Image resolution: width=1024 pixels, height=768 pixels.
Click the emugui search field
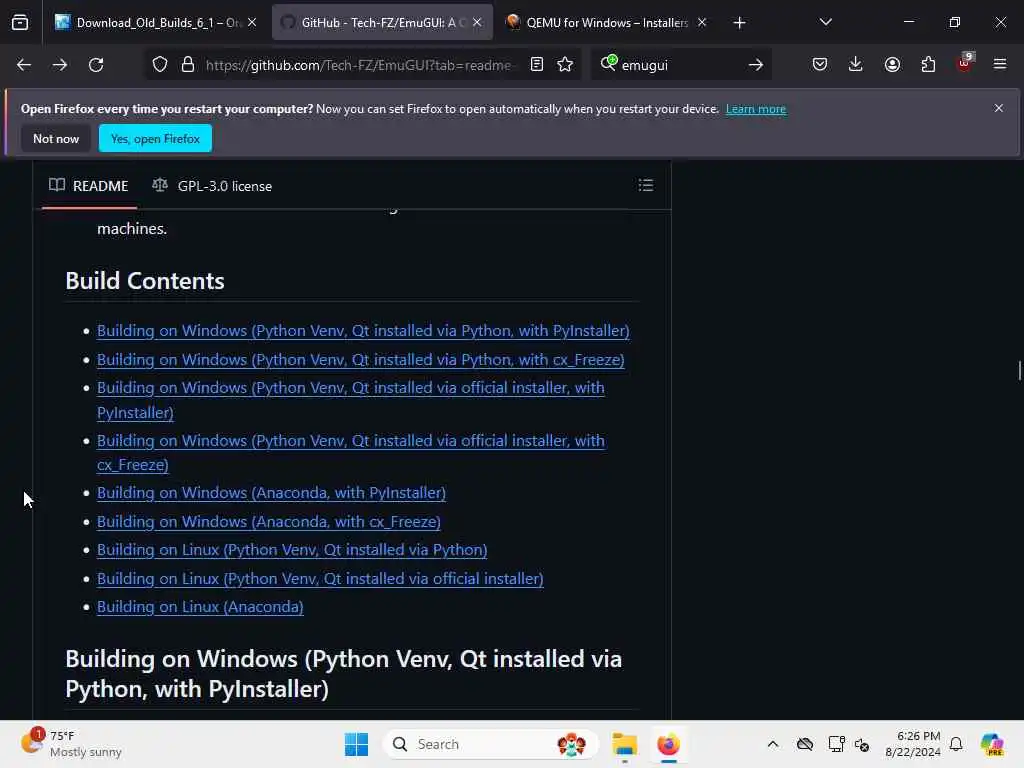[x=680, y=65]
